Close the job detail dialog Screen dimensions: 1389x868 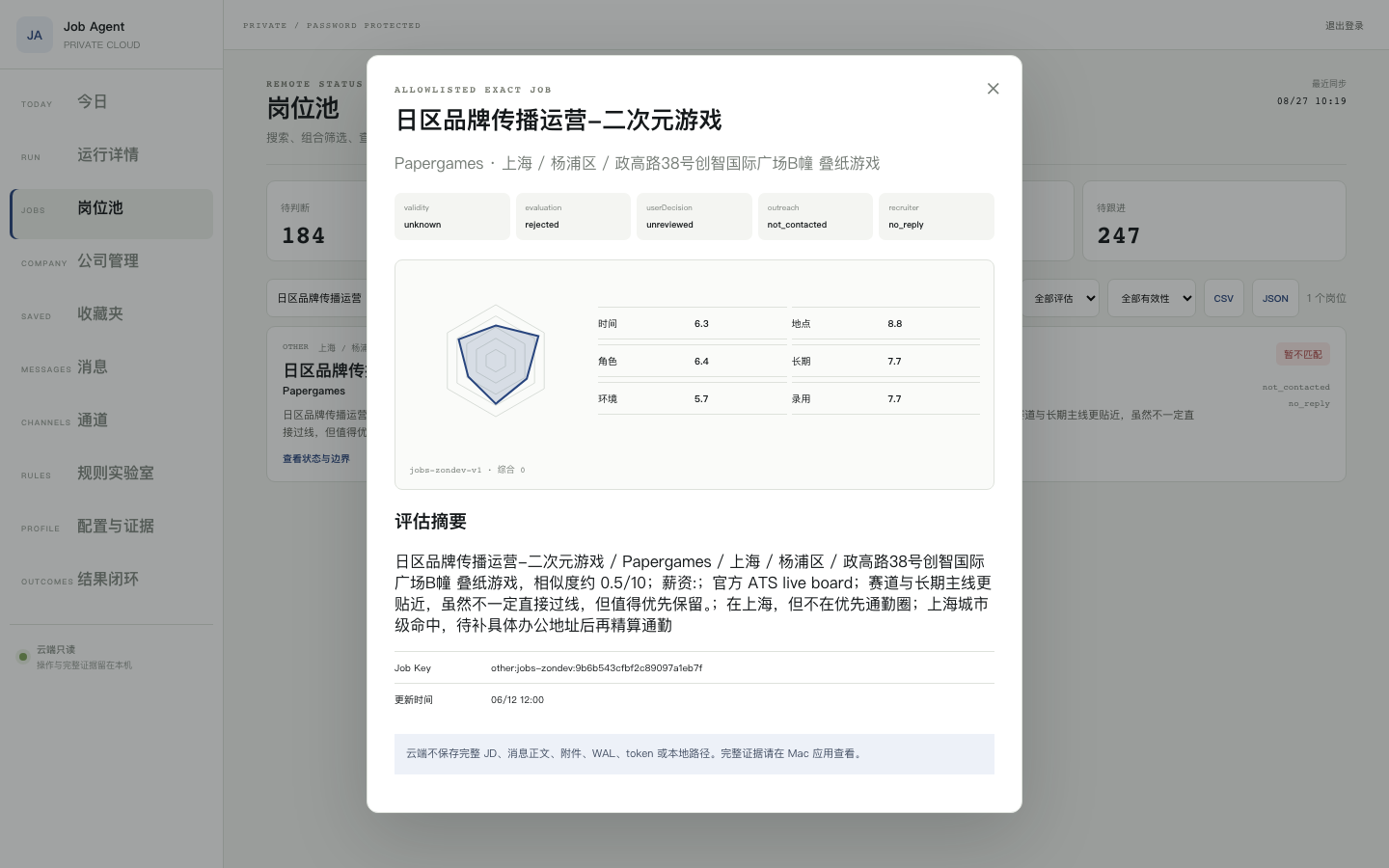click(993, 89)
